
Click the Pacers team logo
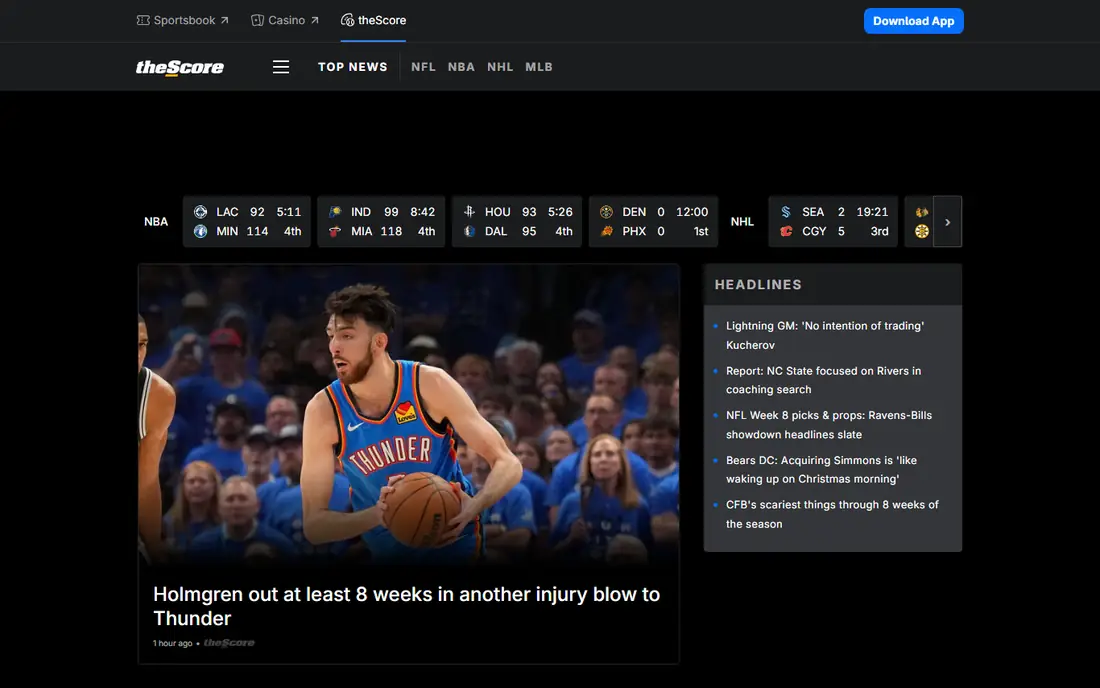[x=335, y=212]
